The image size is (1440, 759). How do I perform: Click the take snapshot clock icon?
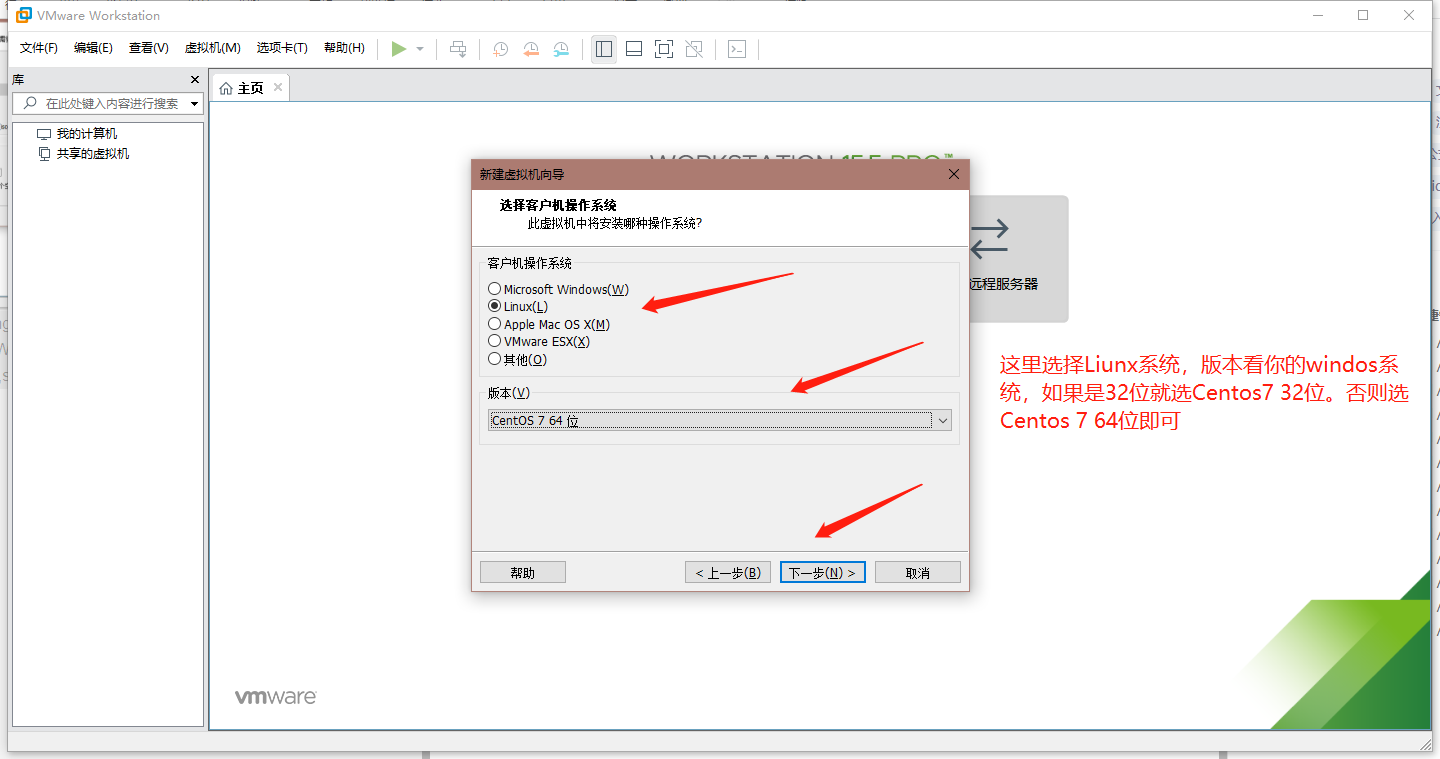[x=501, y=49]
